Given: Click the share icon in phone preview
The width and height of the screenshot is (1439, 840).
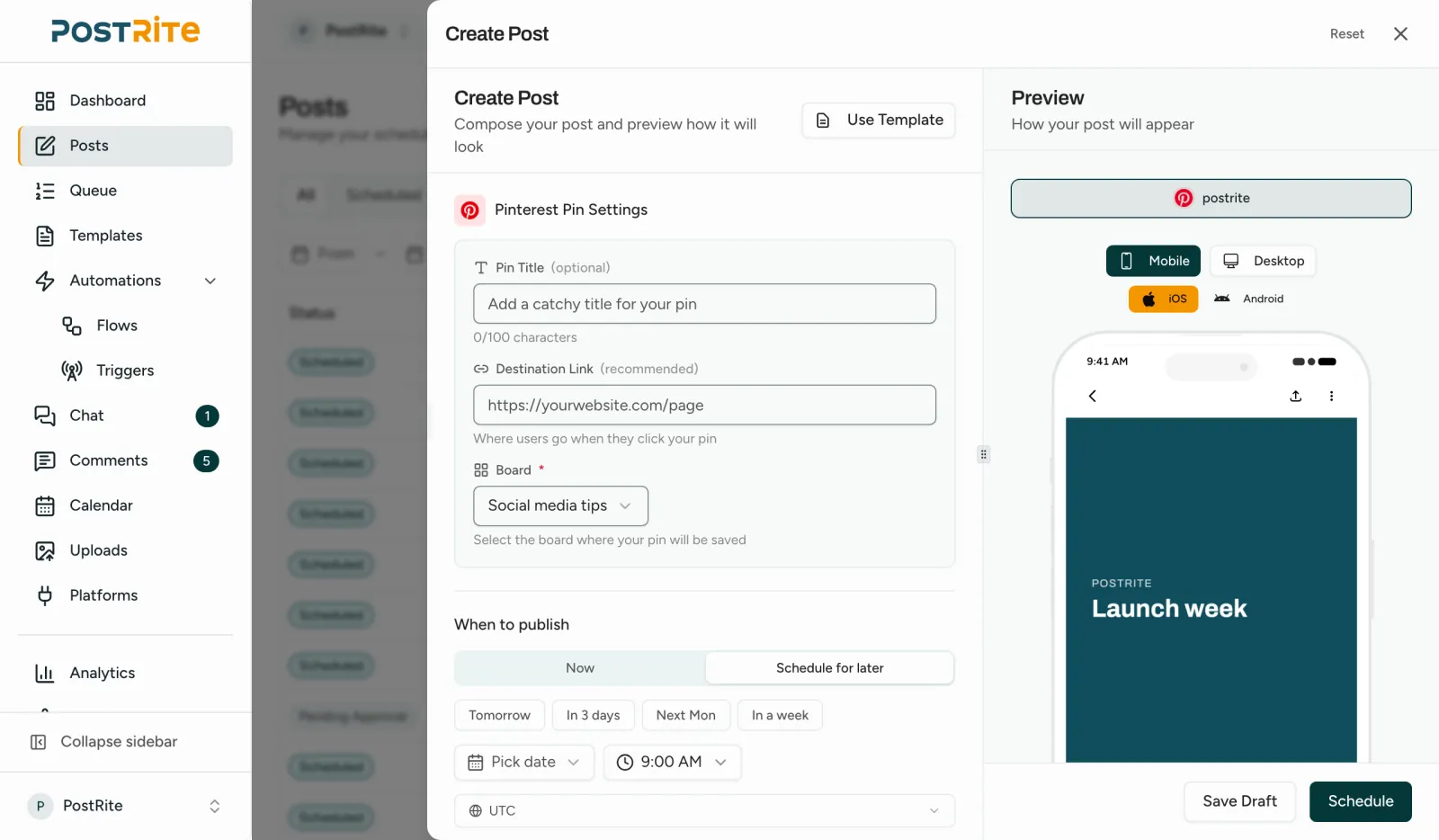Looking at the screenshot, I should pyautogui.click(x=1296, y=396).
